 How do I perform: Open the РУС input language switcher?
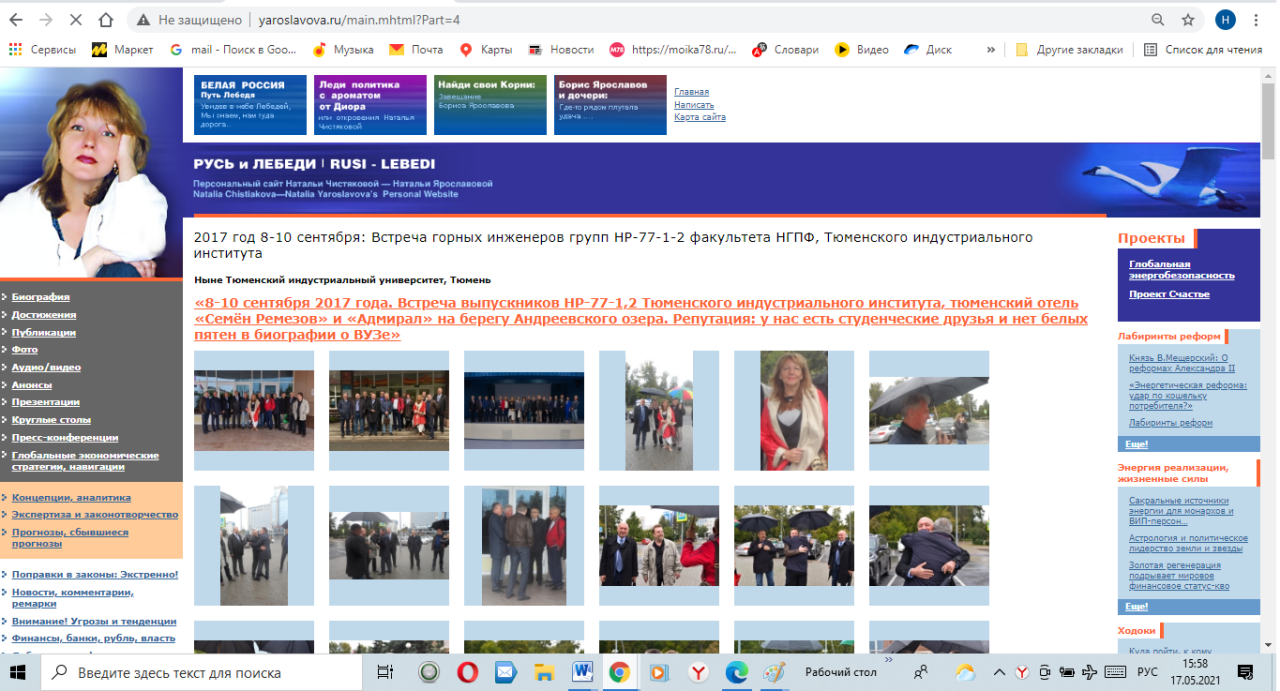[1149, 672]
